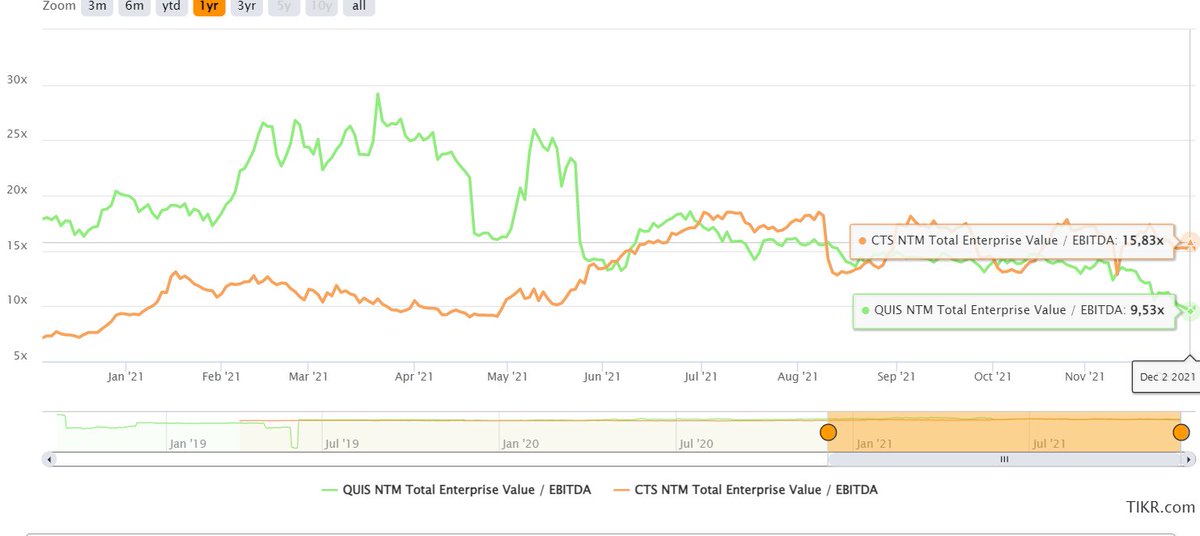Click the left orange navigator handle
Viewport: 1200px width, 536px height.
(x=828, y=432)
